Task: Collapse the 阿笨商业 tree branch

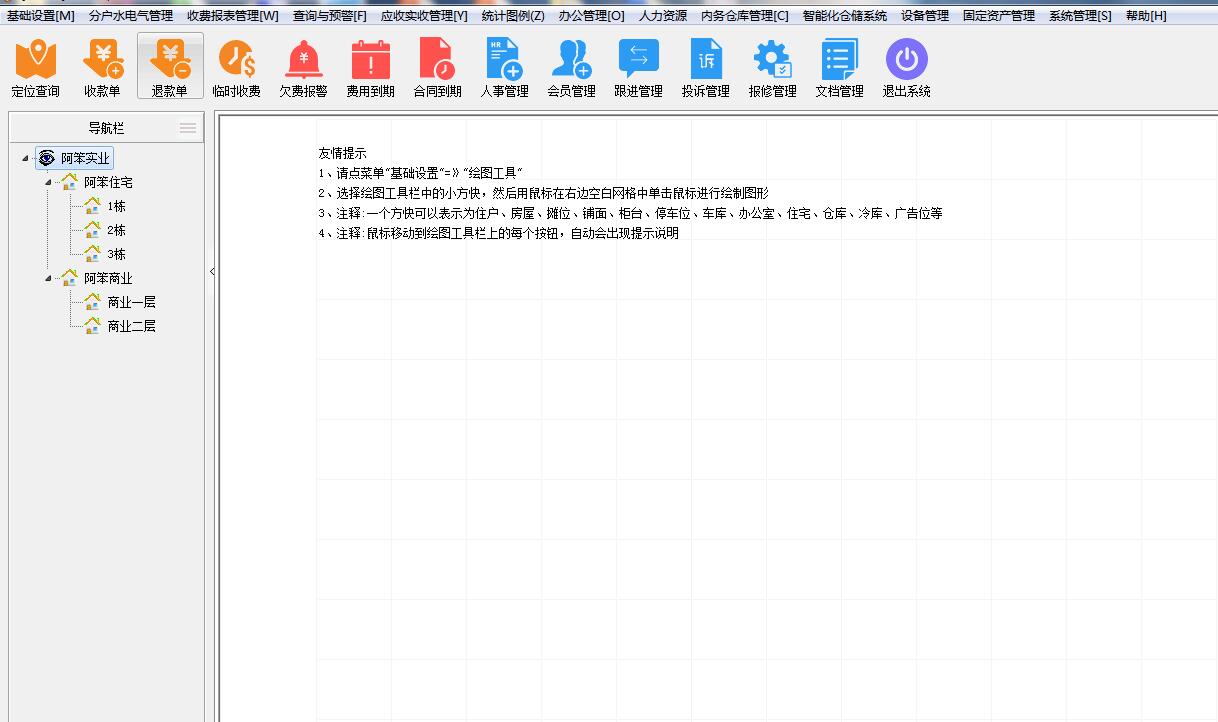Action: (48, 278)
